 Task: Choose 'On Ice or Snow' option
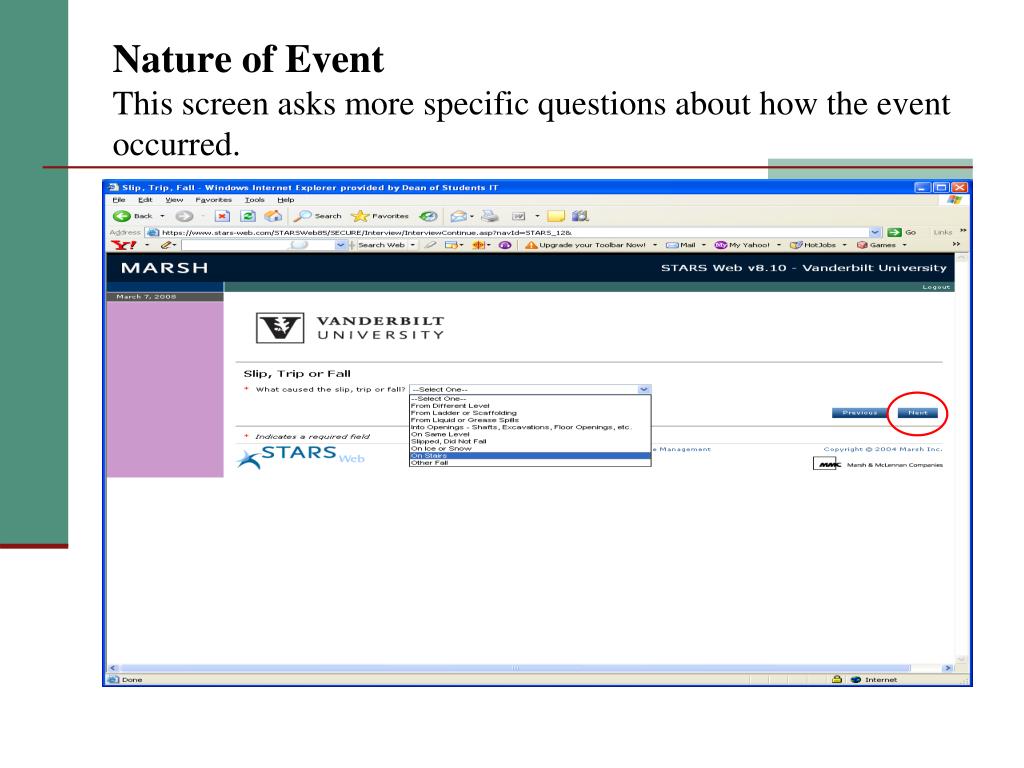[530, 449]
